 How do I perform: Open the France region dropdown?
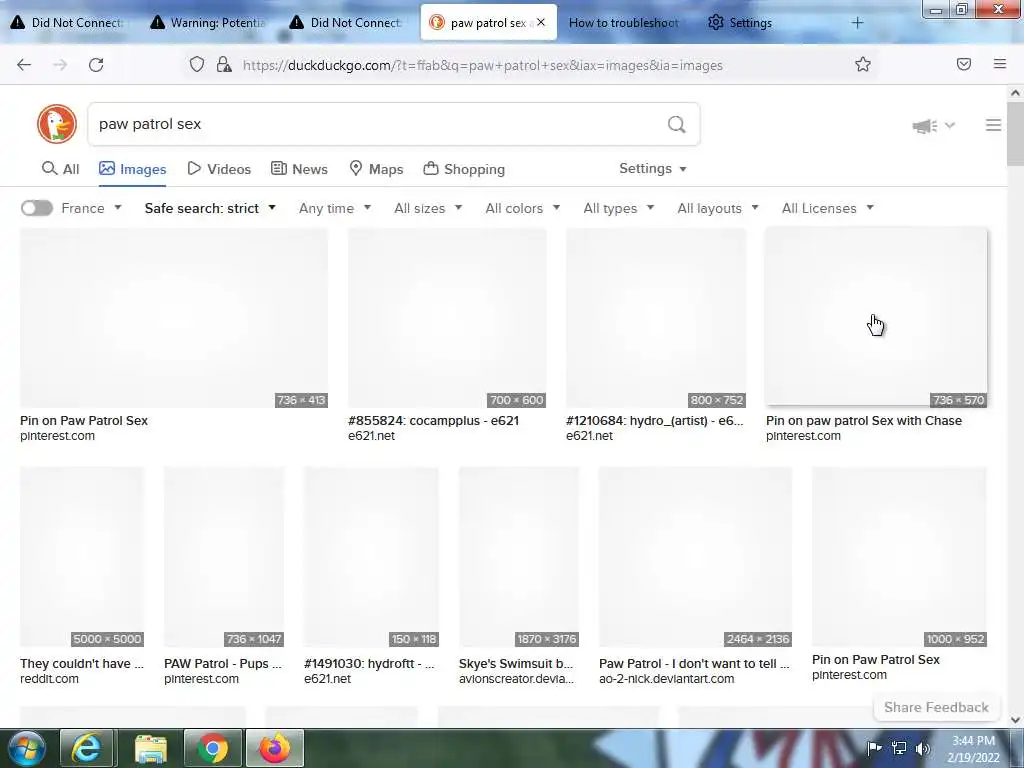tap(91, 208)
